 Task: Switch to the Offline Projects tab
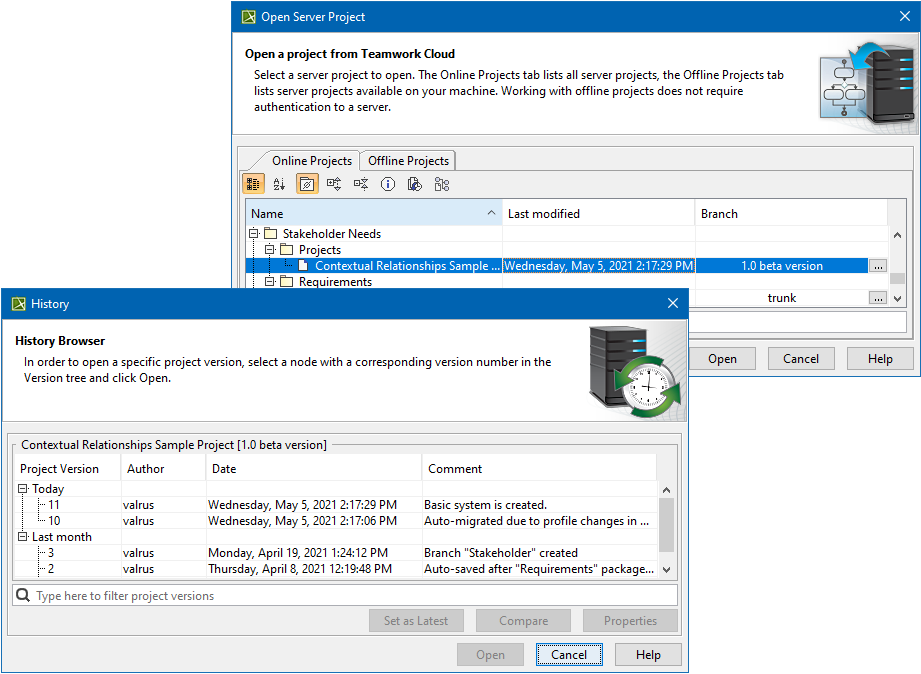408,160
